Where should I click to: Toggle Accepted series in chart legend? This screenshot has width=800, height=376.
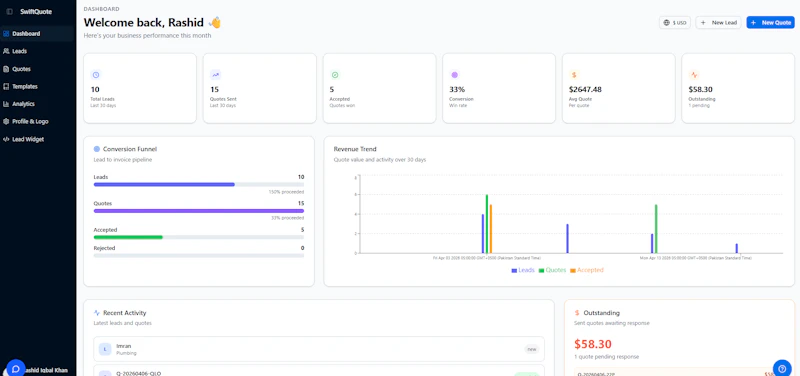[587, 270]
